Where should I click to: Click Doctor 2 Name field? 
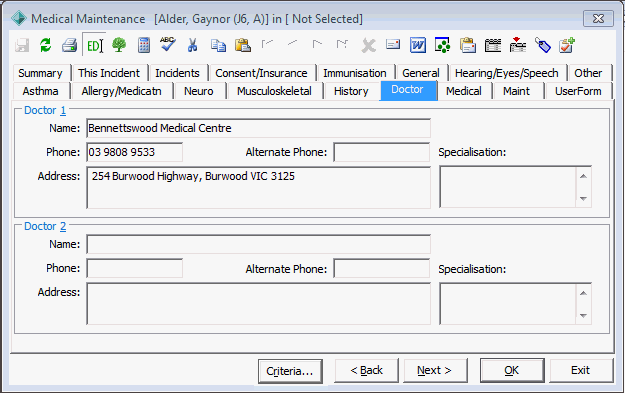coord(258,244)
